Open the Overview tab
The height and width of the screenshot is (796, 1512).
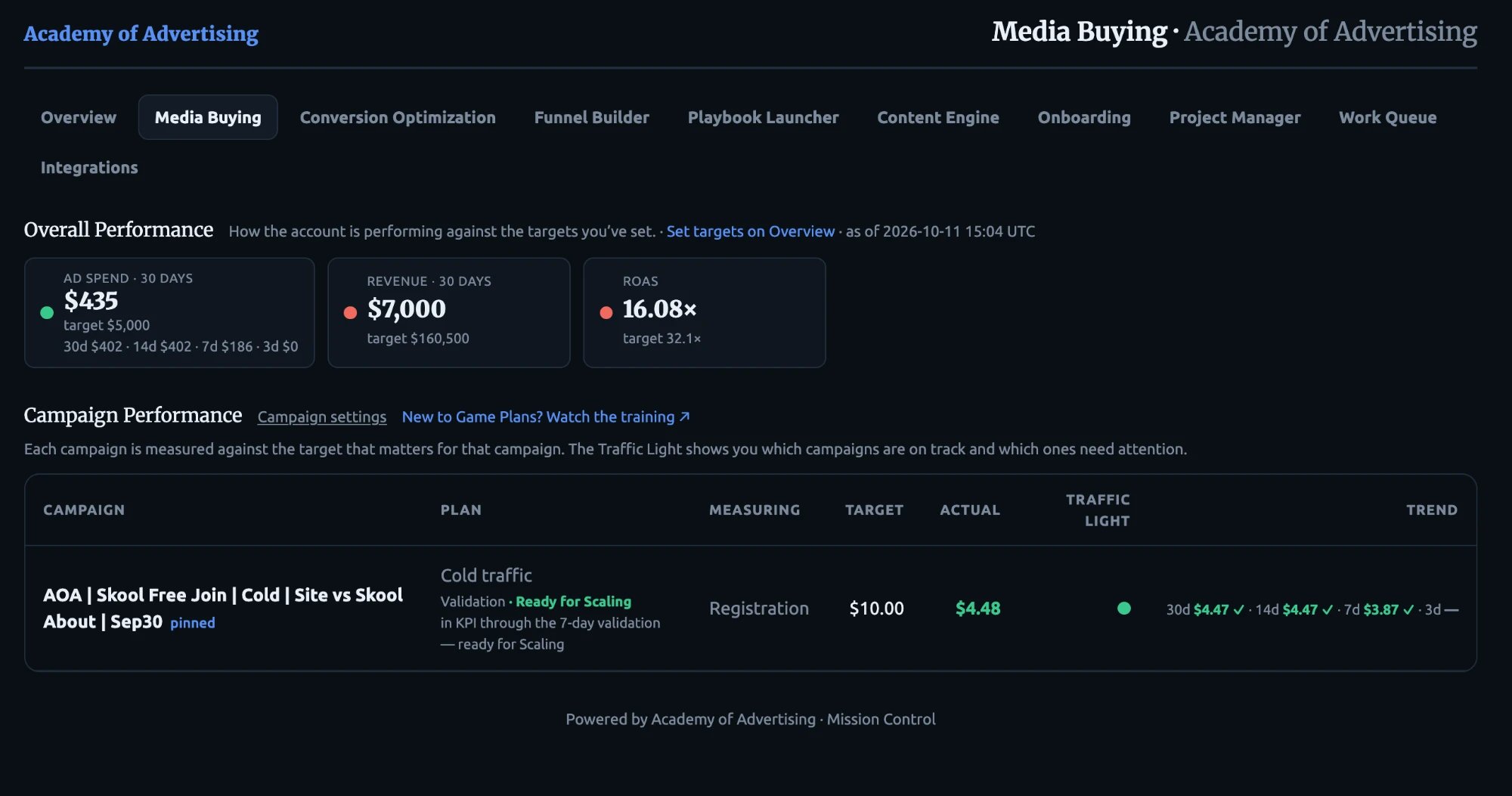pos(79,117)
